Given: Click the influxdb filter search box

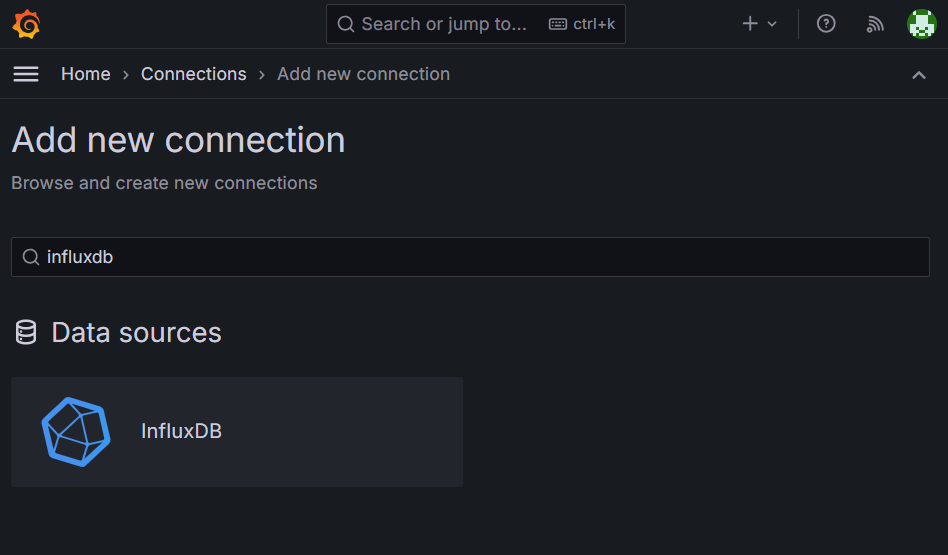Looking at the screenshot, I should pos(470,257).
